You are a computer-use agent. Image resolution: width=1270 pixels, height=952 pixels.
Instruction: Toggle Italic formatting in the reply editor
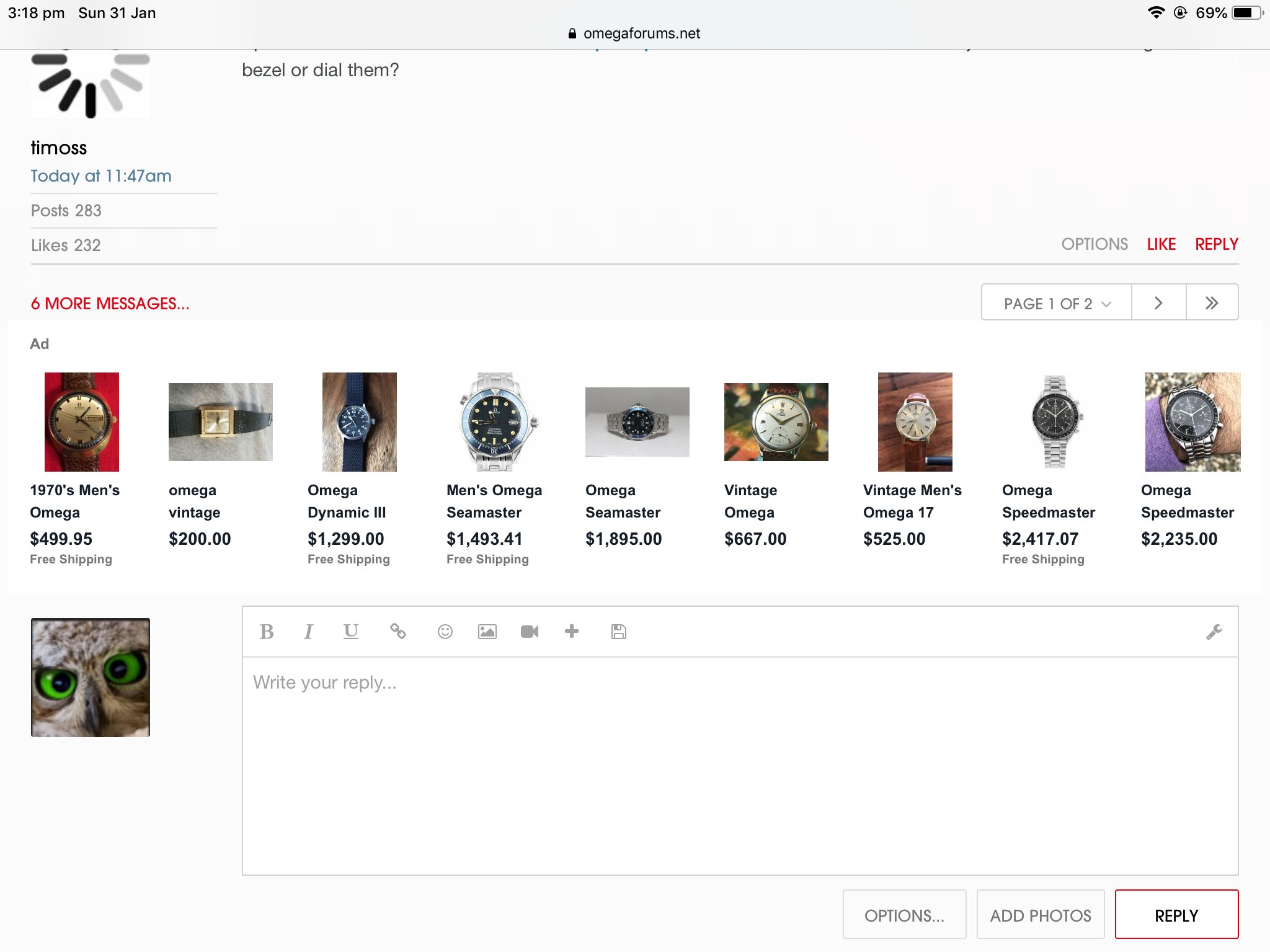[x=308, y=632]
